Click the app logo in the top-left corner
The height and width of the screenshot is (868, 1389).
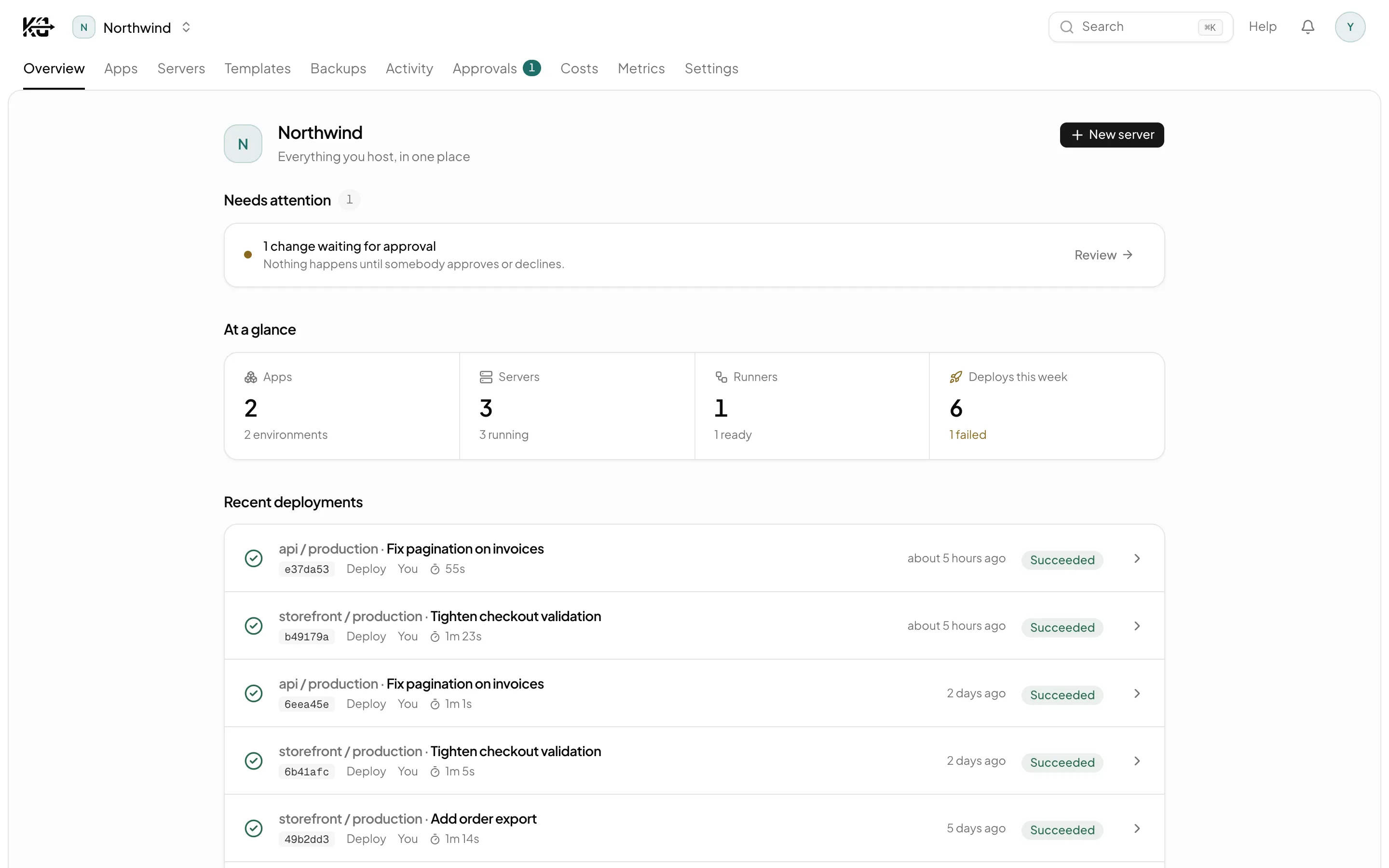tap(39, 27)
